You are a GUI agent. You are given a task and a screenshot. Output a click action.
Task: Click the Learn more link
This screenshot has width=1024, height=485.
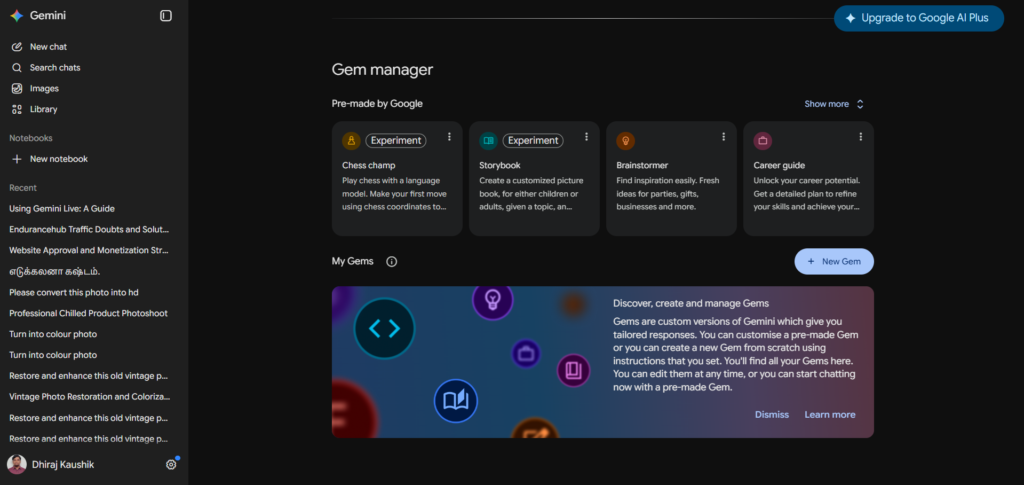pyautogui.click(x=829, y=415)
